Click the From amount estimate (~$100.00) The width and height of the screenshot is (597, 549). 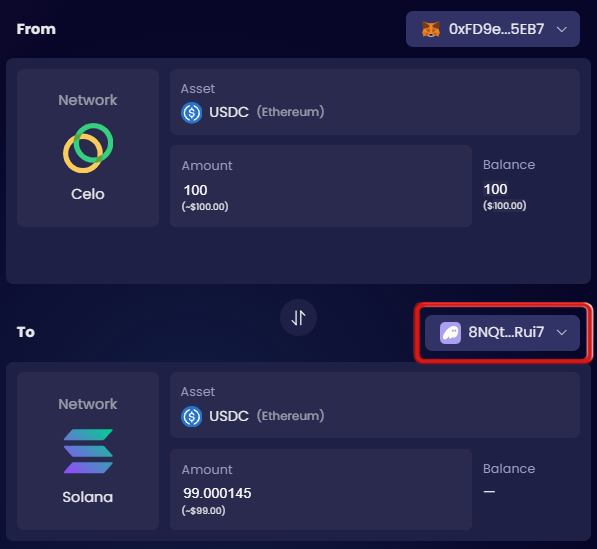point(205,206)
